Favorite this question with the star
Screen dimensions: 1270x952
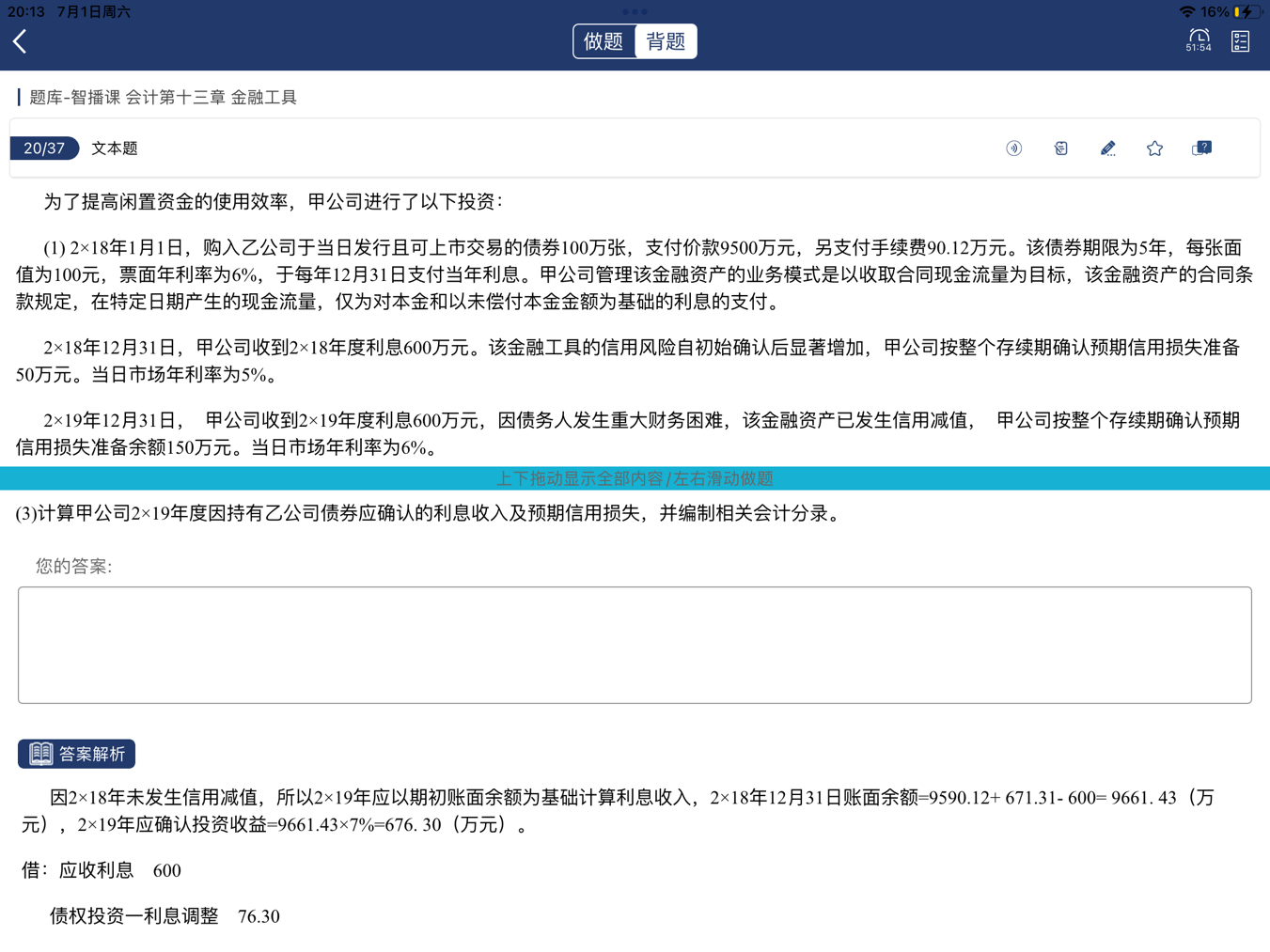click(x=1154, y=148)
